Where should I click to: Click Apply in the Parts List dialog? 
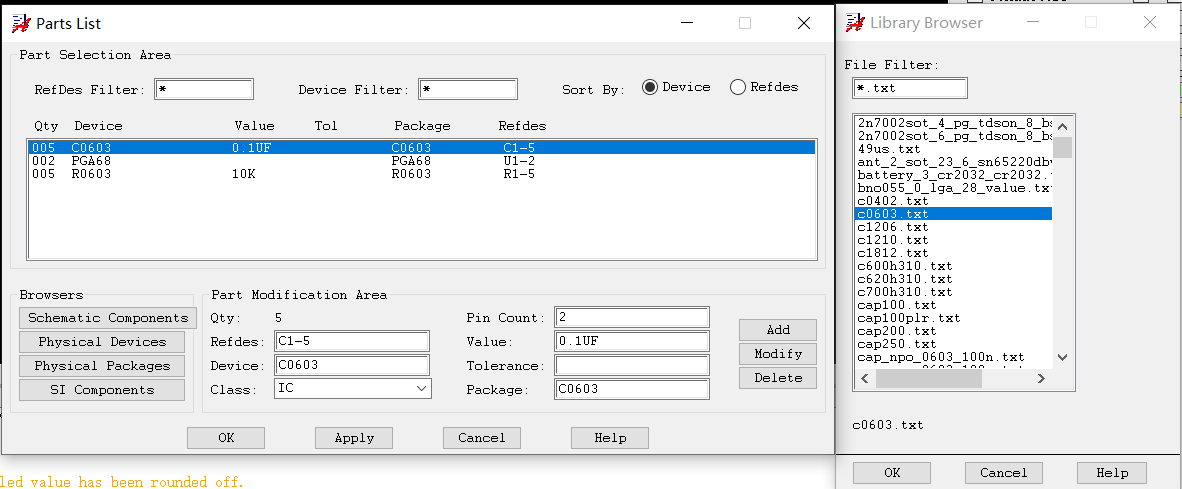(x=354, y=438)
